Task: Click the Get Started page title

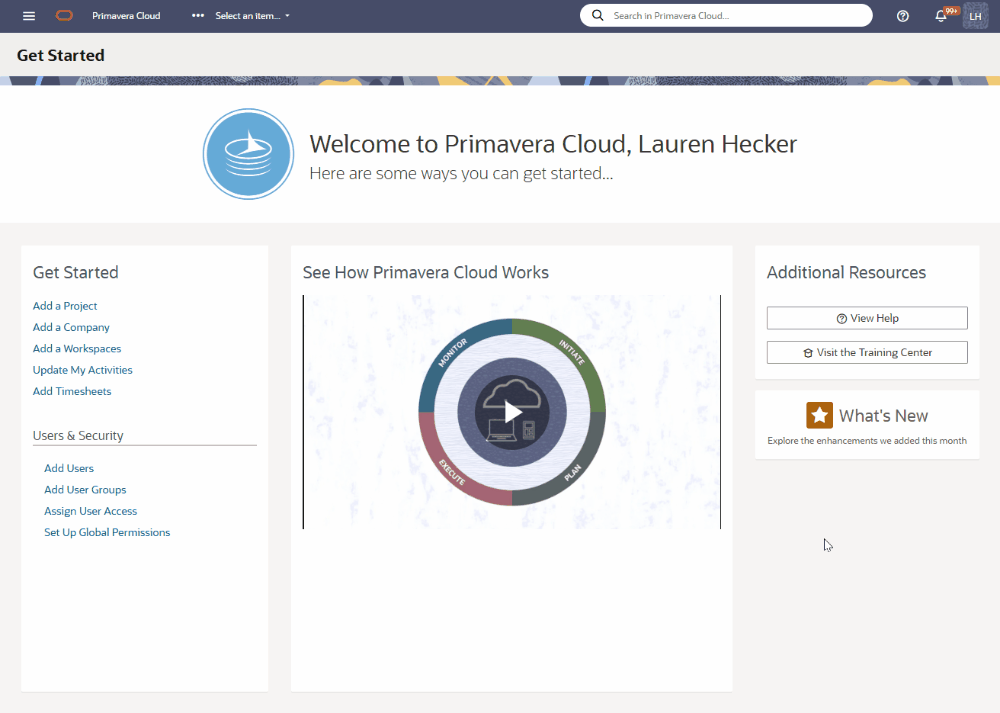Action: pos(61,55)
